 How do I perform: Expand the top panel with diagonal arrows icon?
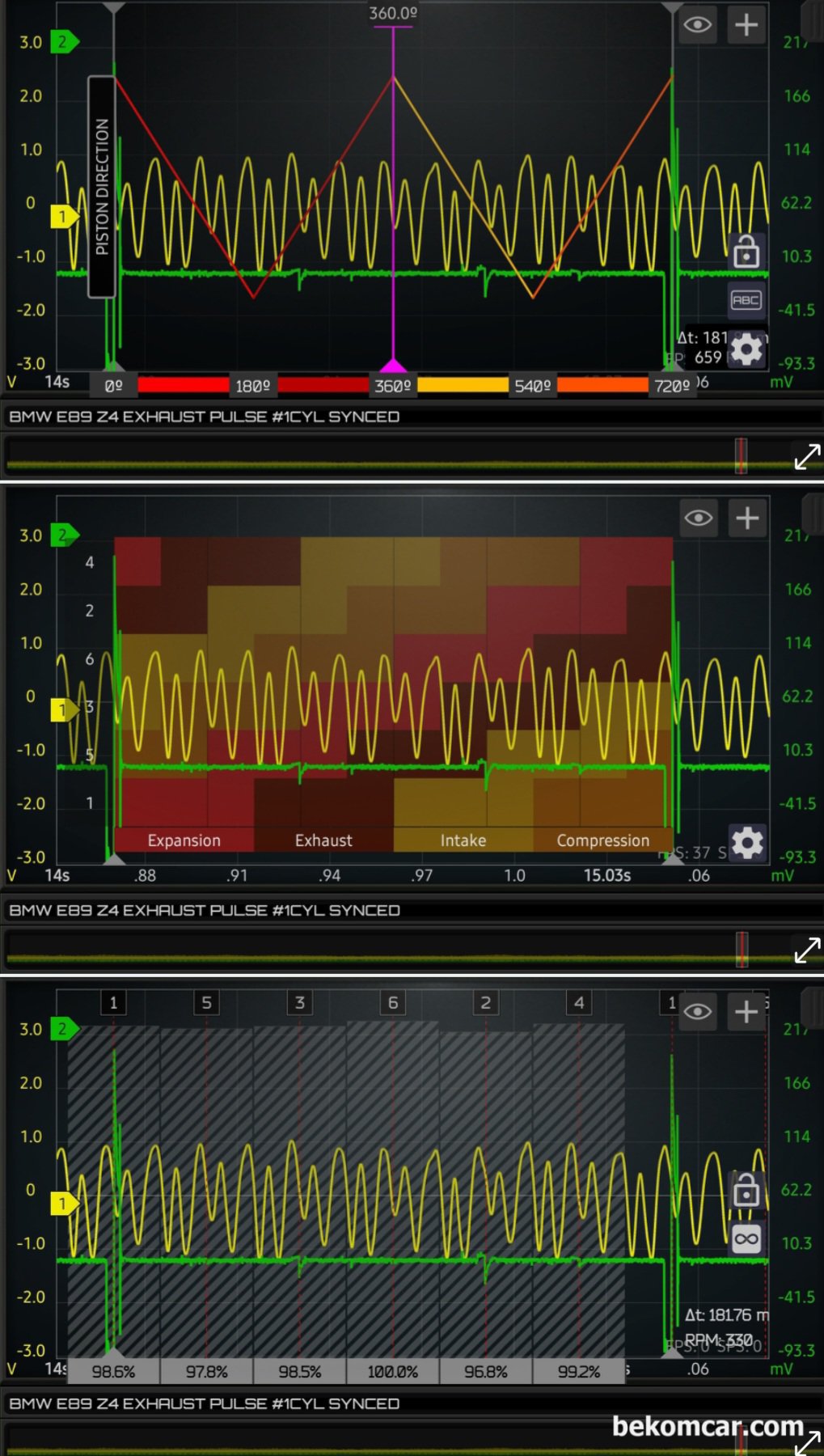click(x=806, y=457)
